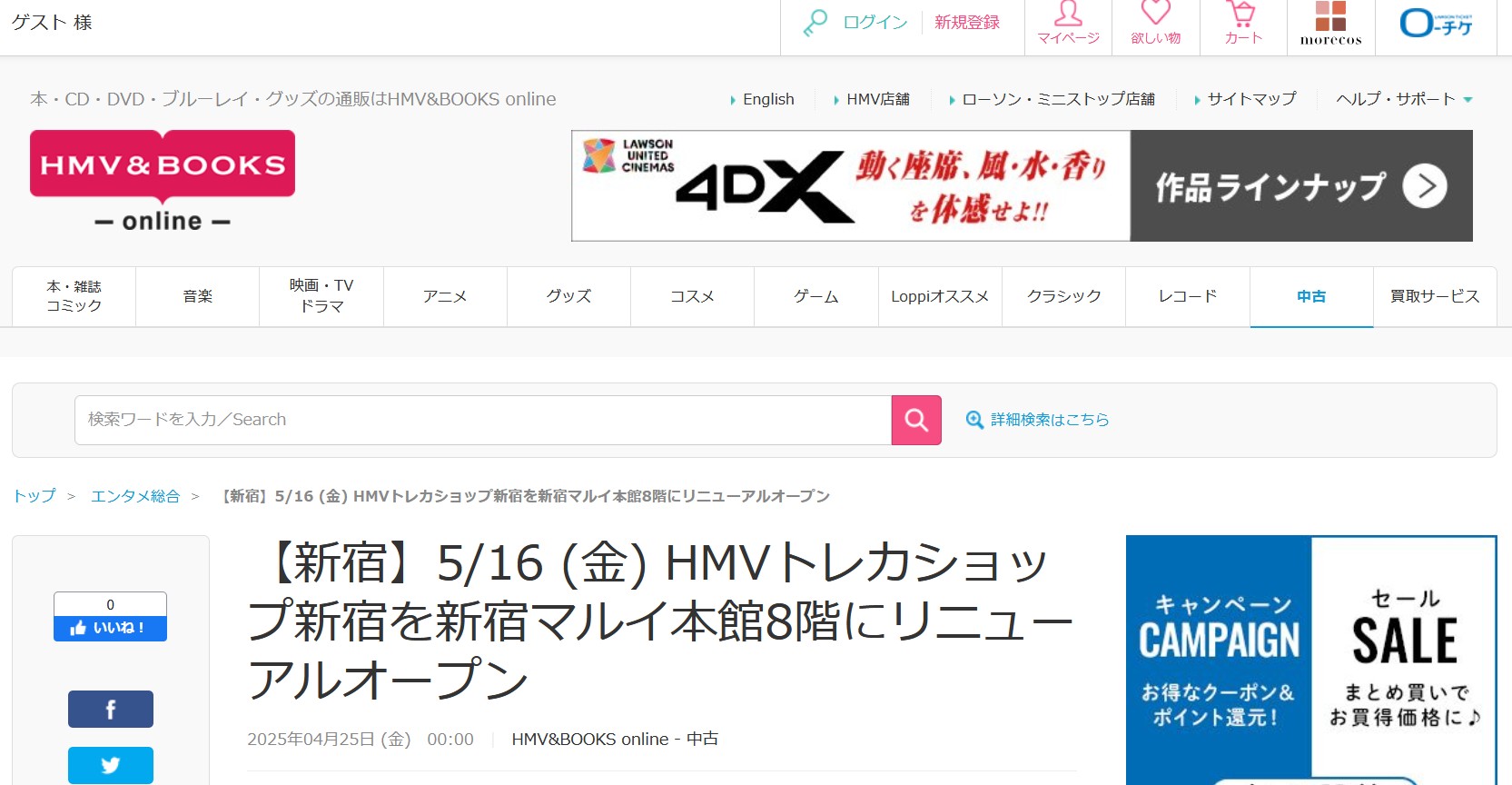Open the サイトマップ link
This screenshot has height=785, width=1512.
click(1251, 99)
